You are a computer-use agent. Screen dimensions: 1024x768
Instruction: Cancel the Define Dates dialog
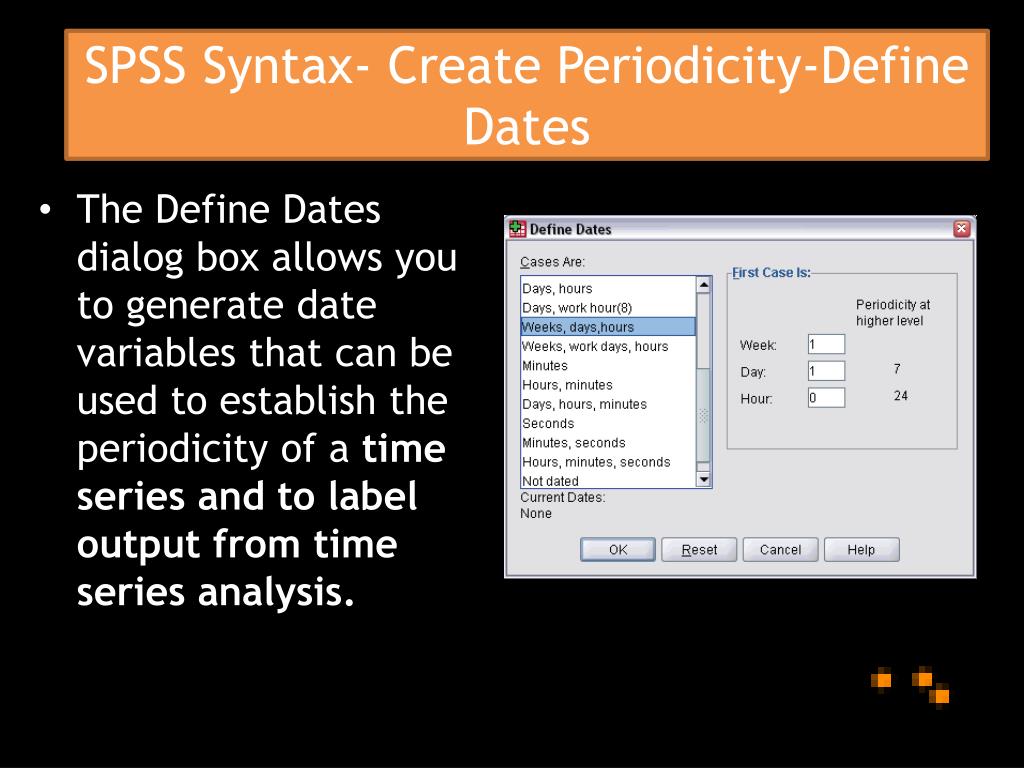(x=780, y=550)
